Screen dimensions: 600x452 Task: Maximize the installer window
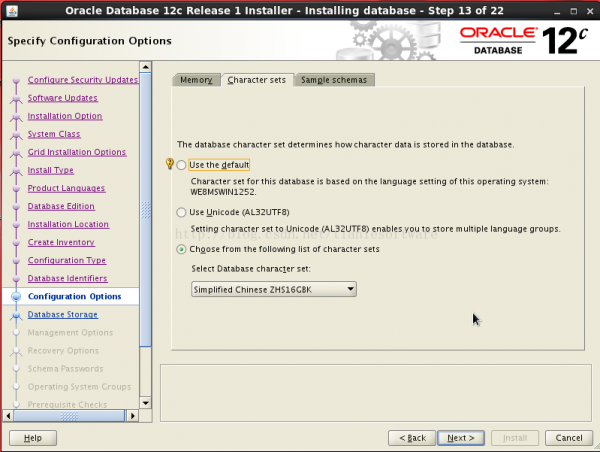point(574,11)
